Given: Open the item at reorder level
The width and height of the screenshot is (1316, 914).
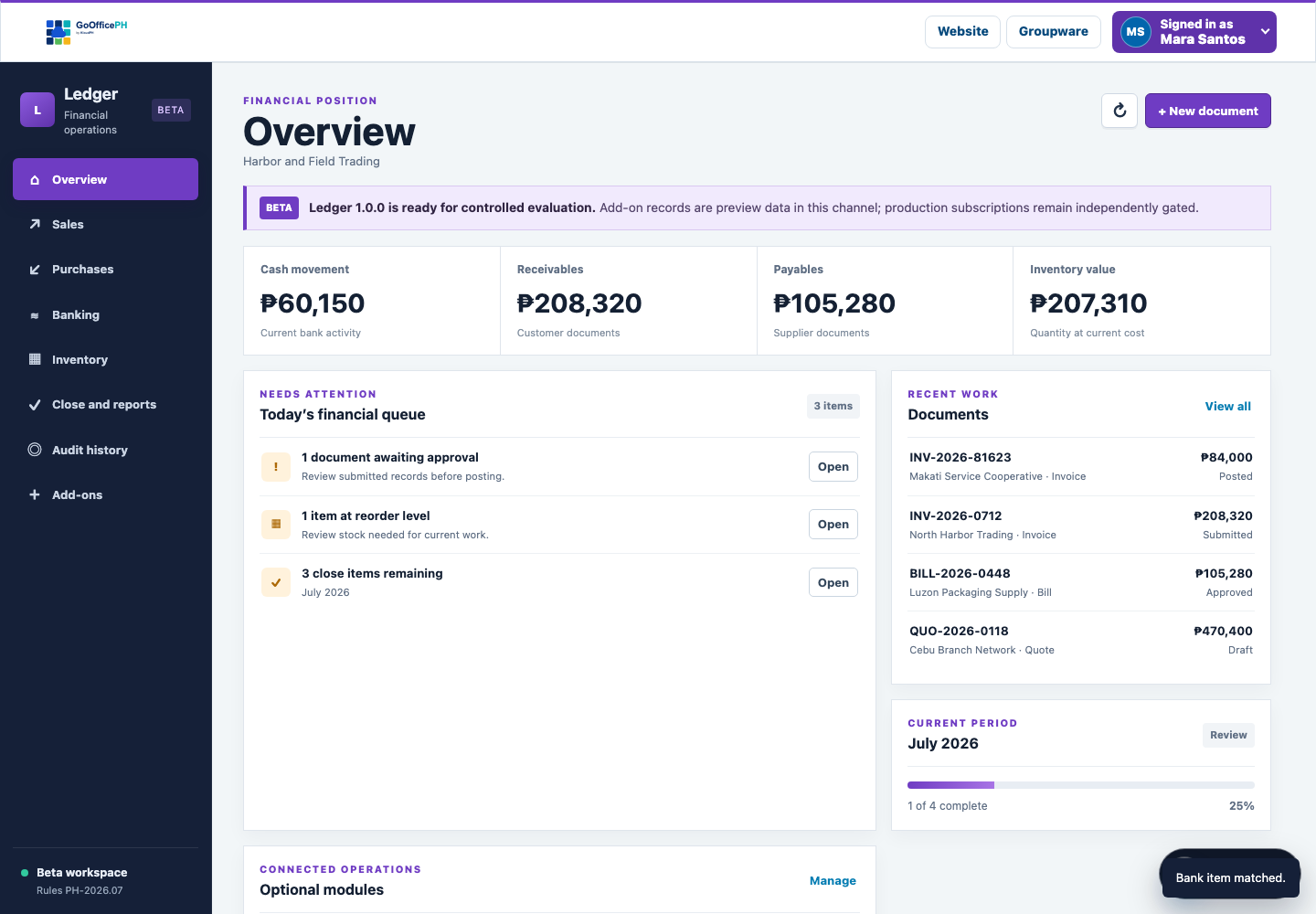Looking at the screenshot, I should 833,524.
